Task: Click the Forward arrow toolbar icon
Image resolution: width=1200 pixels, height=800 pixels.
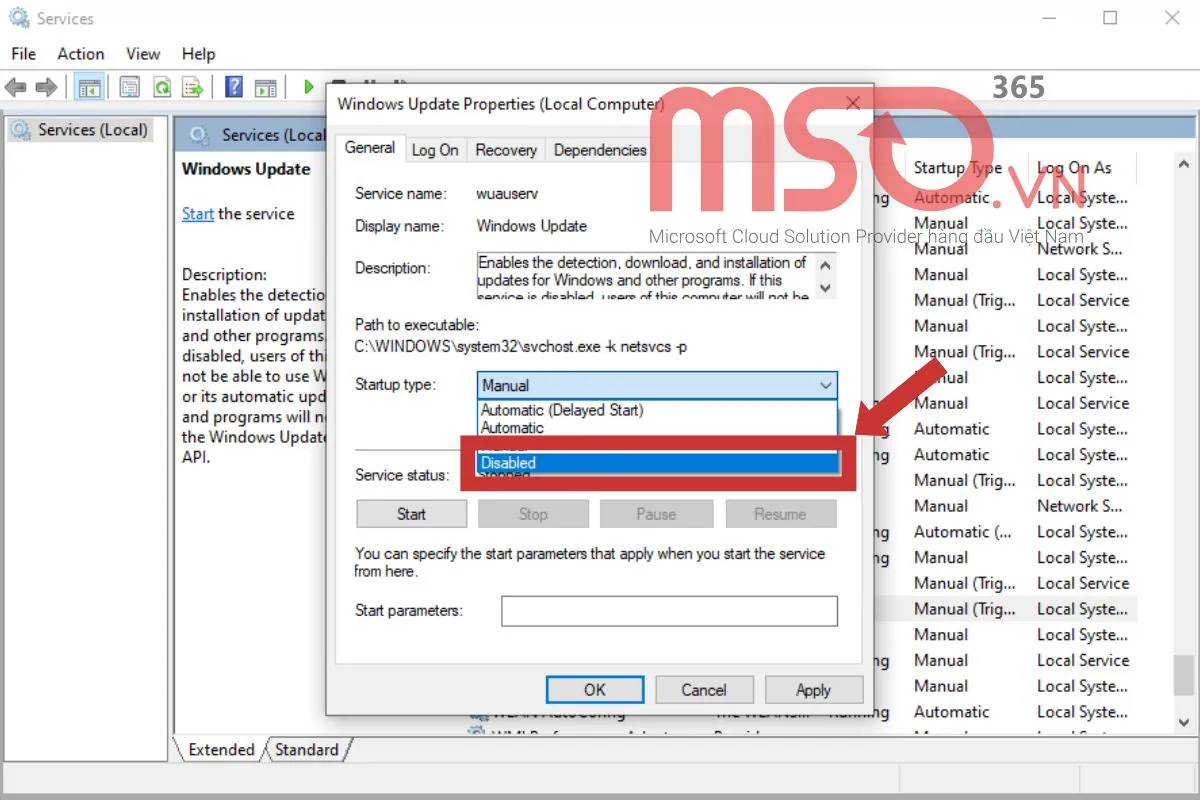Action: click(45, 88)
